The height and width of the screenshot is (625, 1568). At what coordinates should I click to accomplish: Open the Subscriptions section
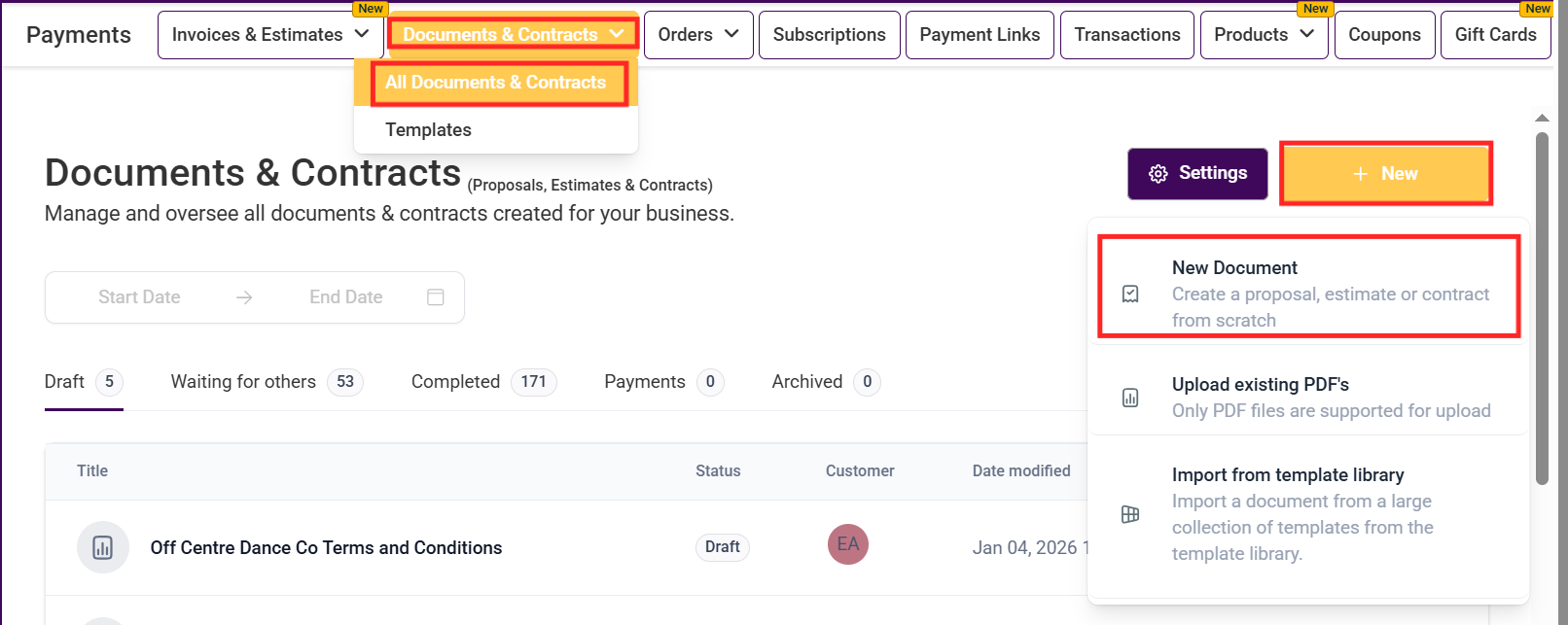tap(830, 35)
